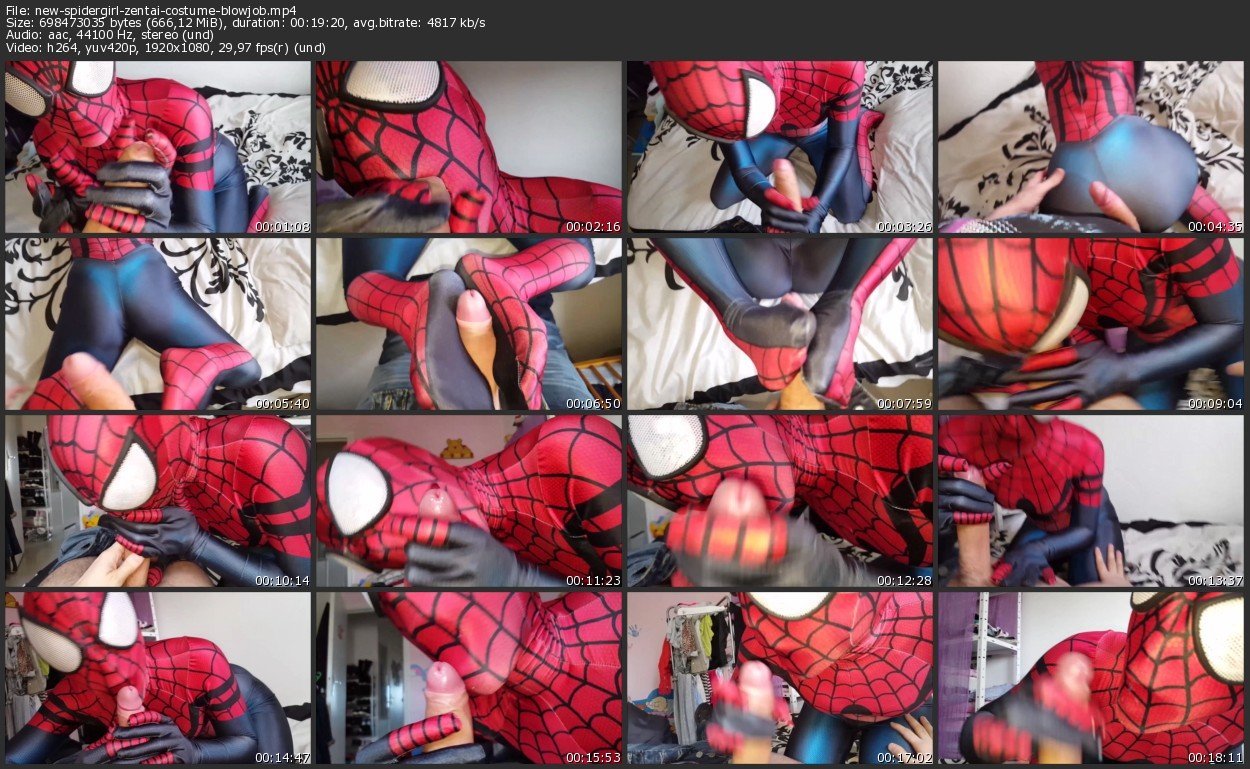Image resolution: width=1250 pixels, height=769 pixels.
Task: Open the frame timestamped 00:07:59
Action: pyautogui.click(x=780, y=324)
